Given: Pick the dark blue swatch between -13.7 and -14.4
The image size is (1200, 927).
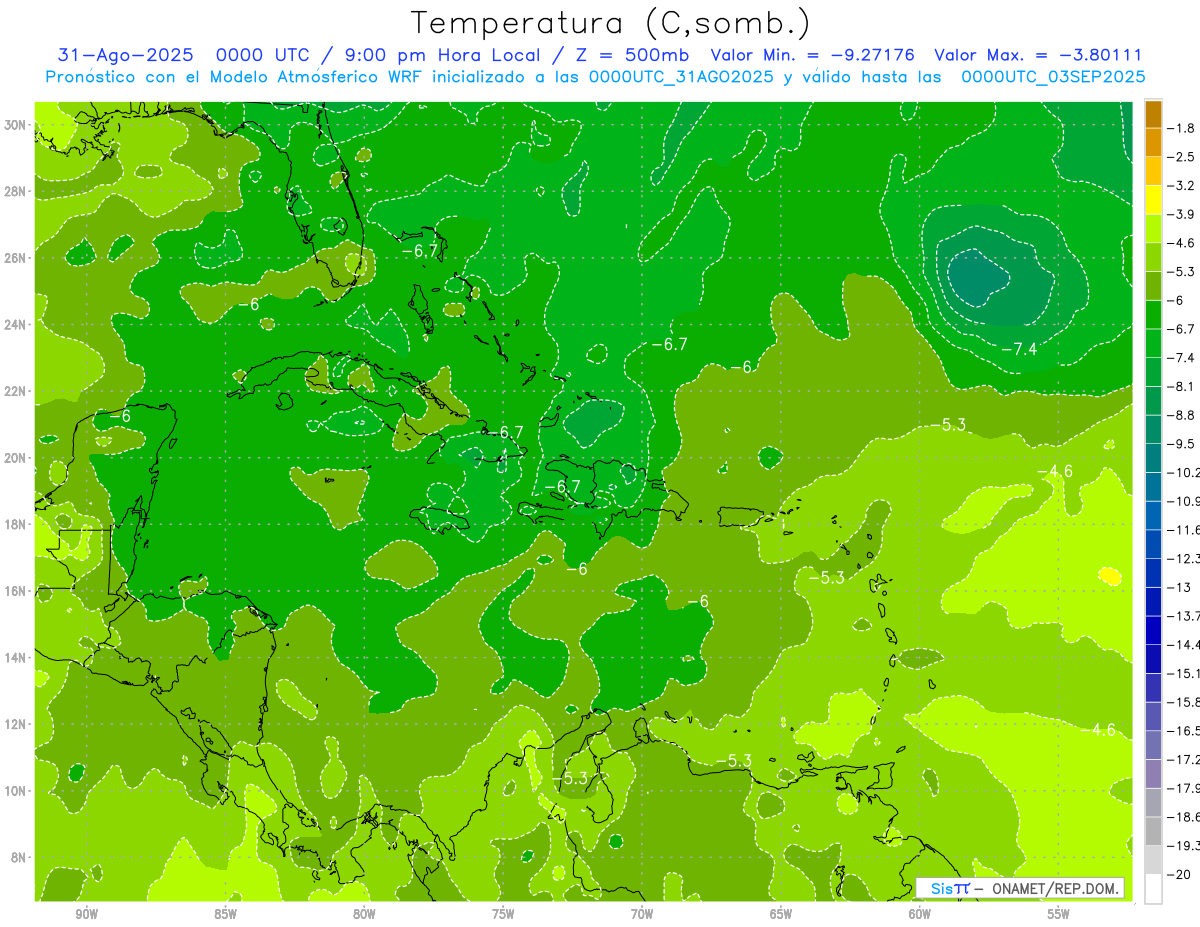Looking at the screenshot, I should tap(1153, 630).
